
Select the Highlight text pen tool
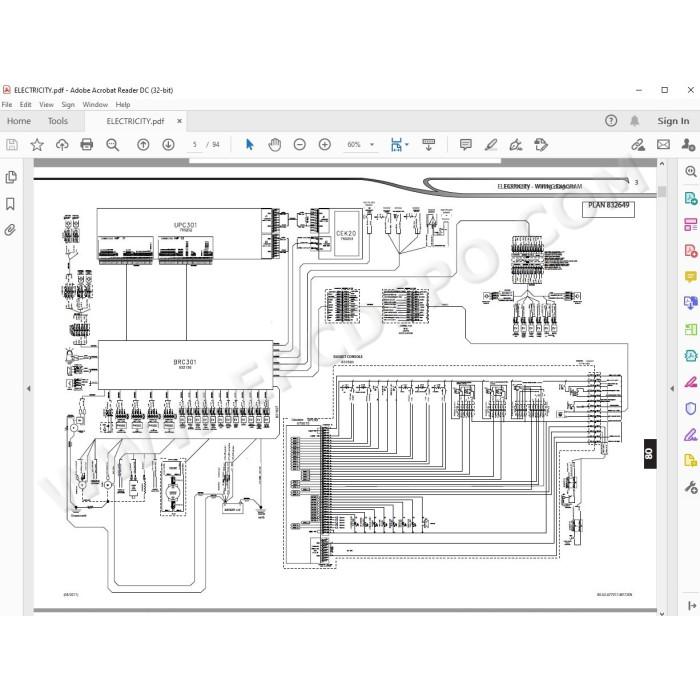coord(491,145)
